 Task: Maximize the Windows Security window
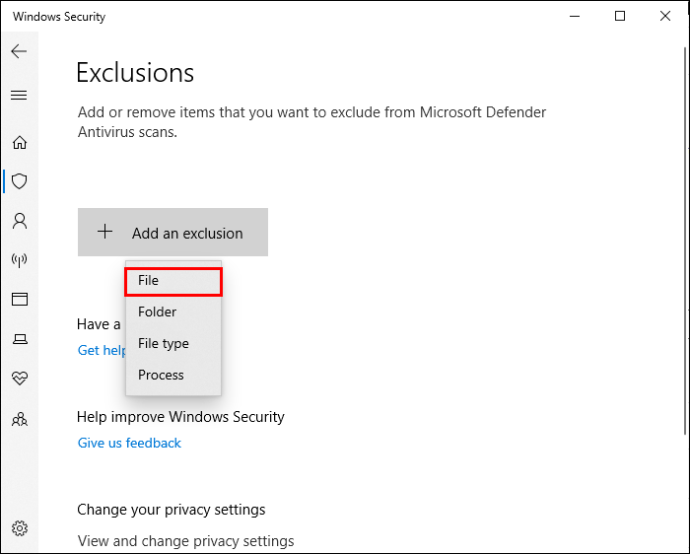pos(620,16)
